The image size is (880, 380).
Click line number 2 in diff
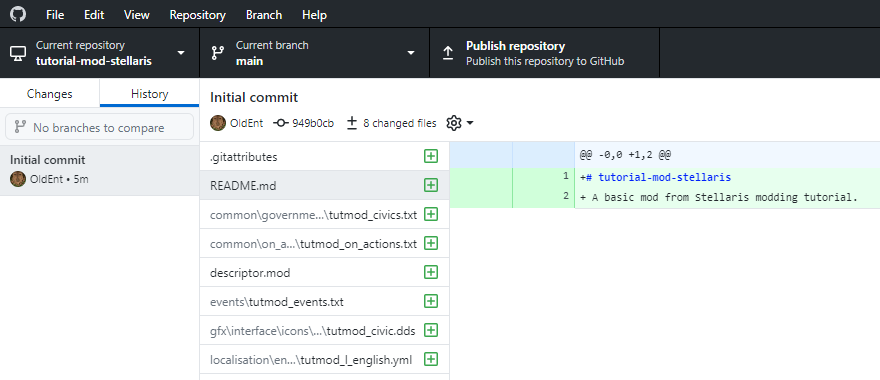[x=566, y=196]
